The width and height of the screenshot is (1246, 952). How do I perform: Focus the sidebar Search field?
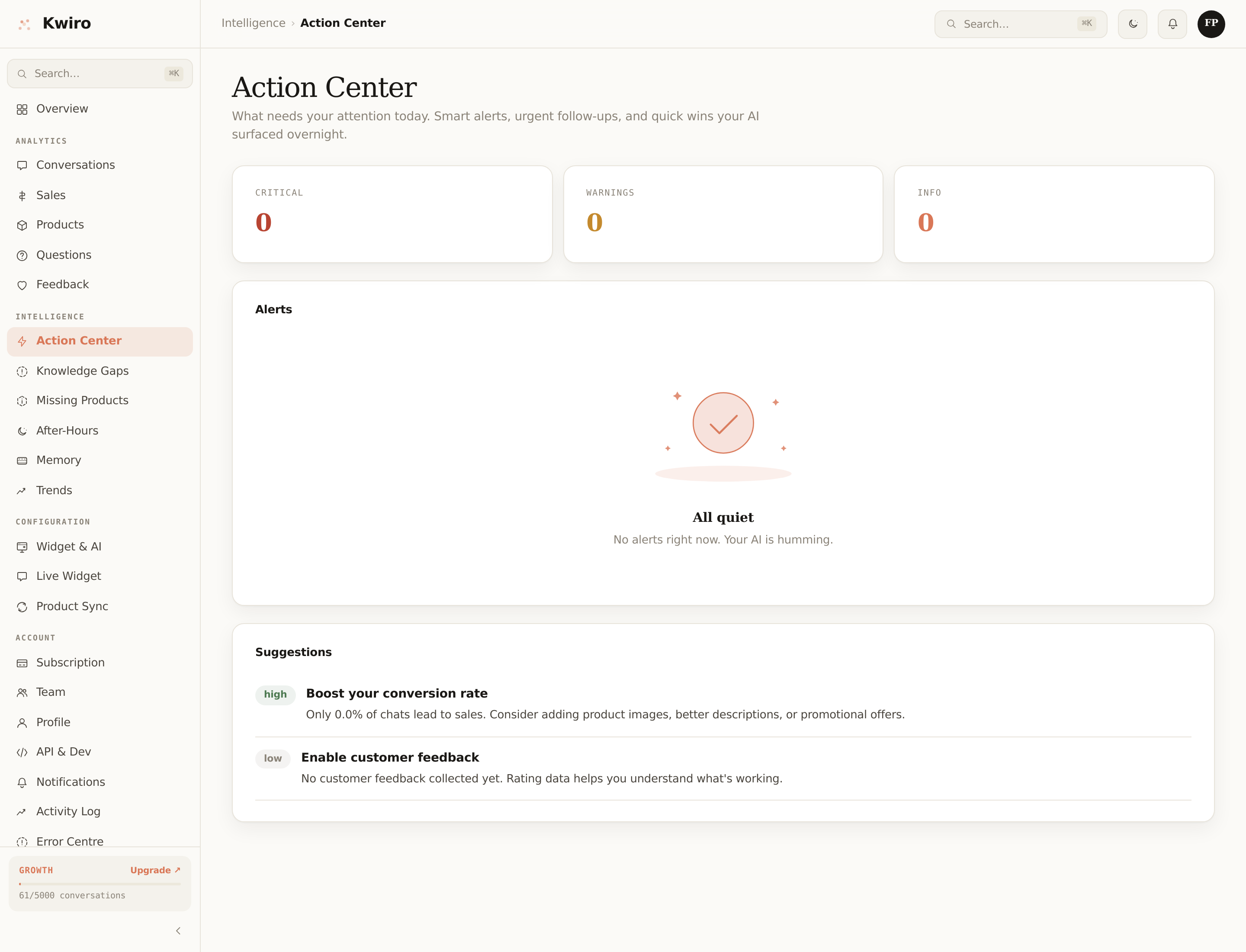pyautogui.click(x=100, y=74)
